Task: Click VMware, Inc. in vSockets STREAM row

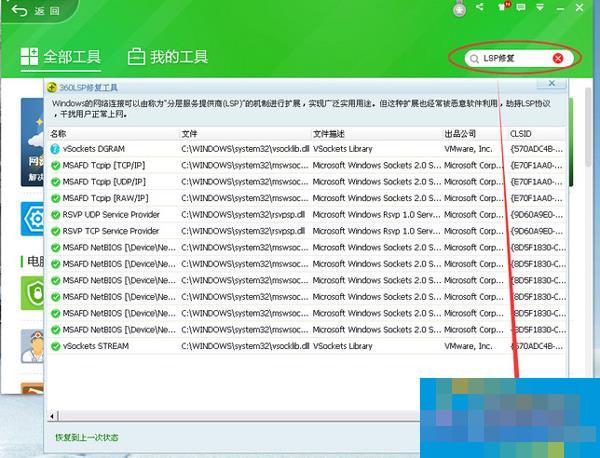Action: pos(468,346)
